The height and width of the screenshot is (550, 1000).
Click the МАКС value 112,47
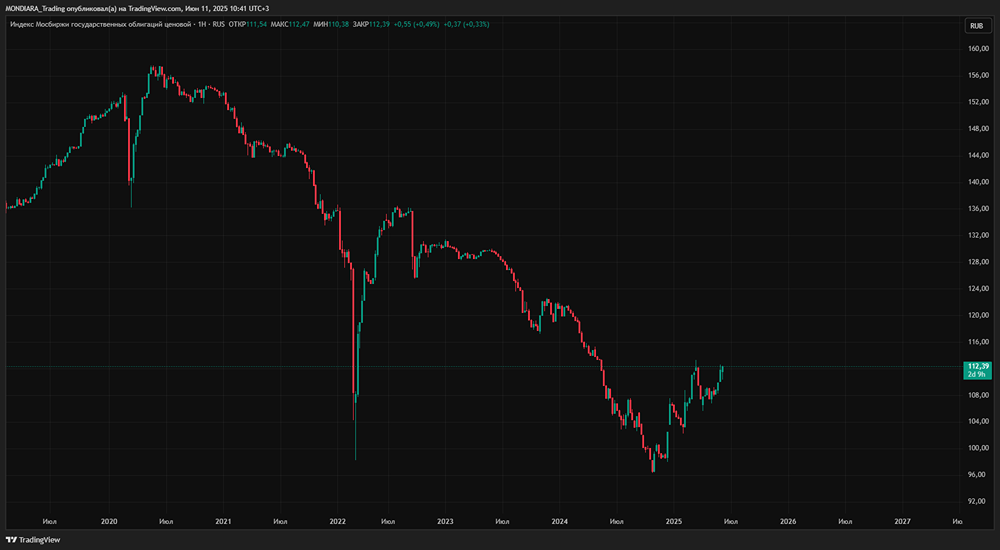pos(299,24)
